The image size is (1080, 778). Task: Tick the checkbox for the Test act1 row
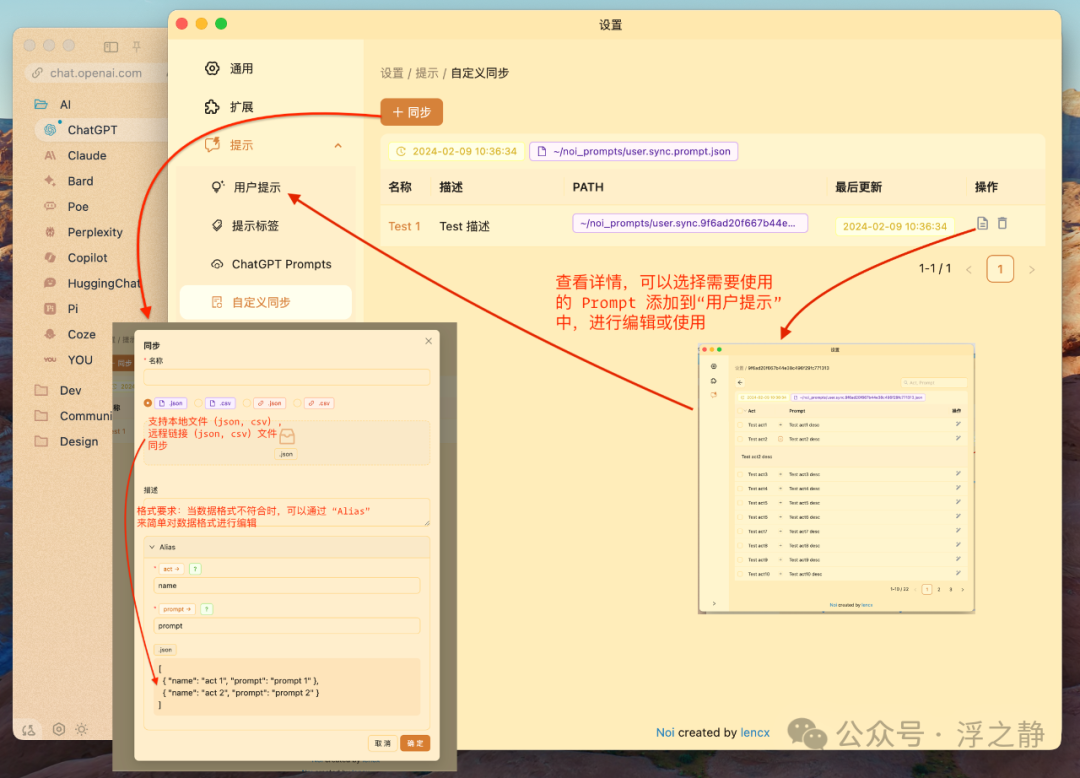coord(741,425)
